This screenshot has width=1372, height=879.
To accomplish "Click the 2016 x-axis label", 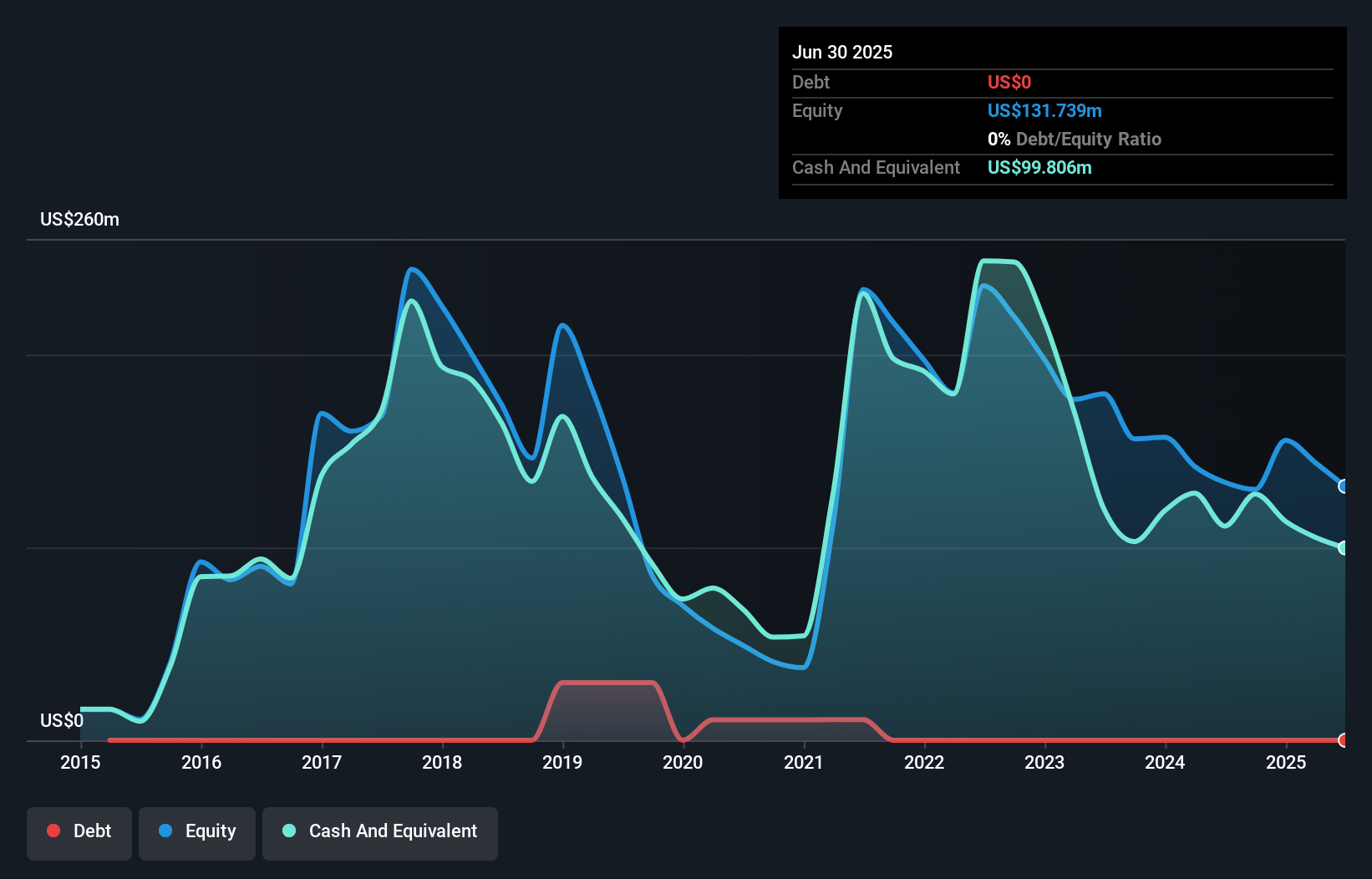I will (x=201, y=762).
